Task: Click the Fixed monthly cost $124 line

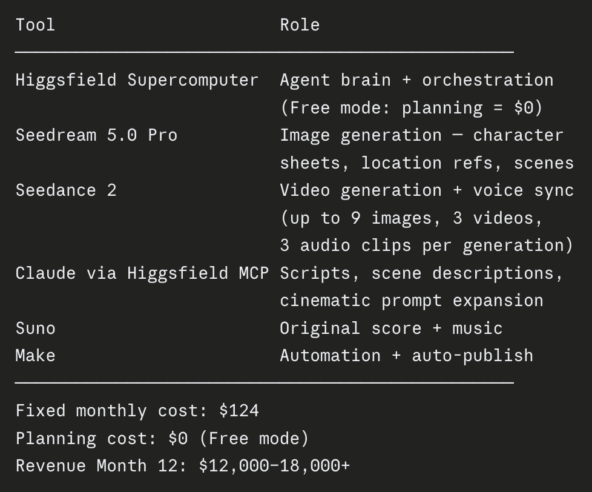Action: pyautogui.click(x=137, y=411)
